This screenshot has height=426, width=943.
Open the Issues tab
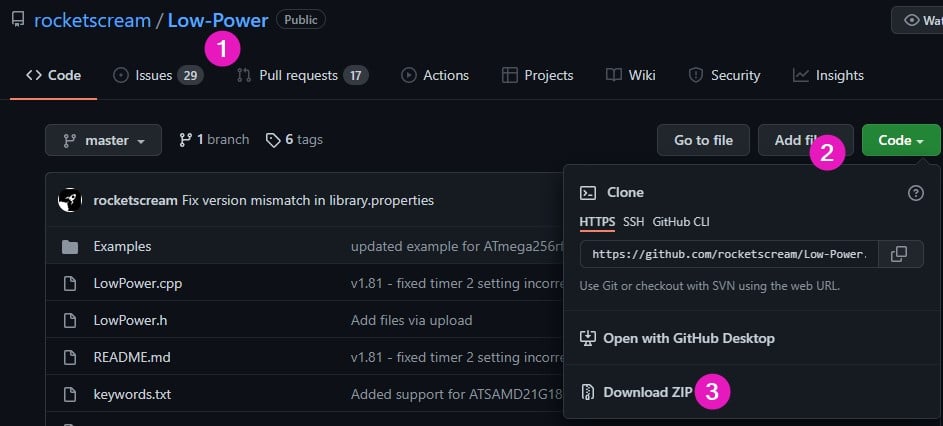pyautogui.click(x=158, y=75)
